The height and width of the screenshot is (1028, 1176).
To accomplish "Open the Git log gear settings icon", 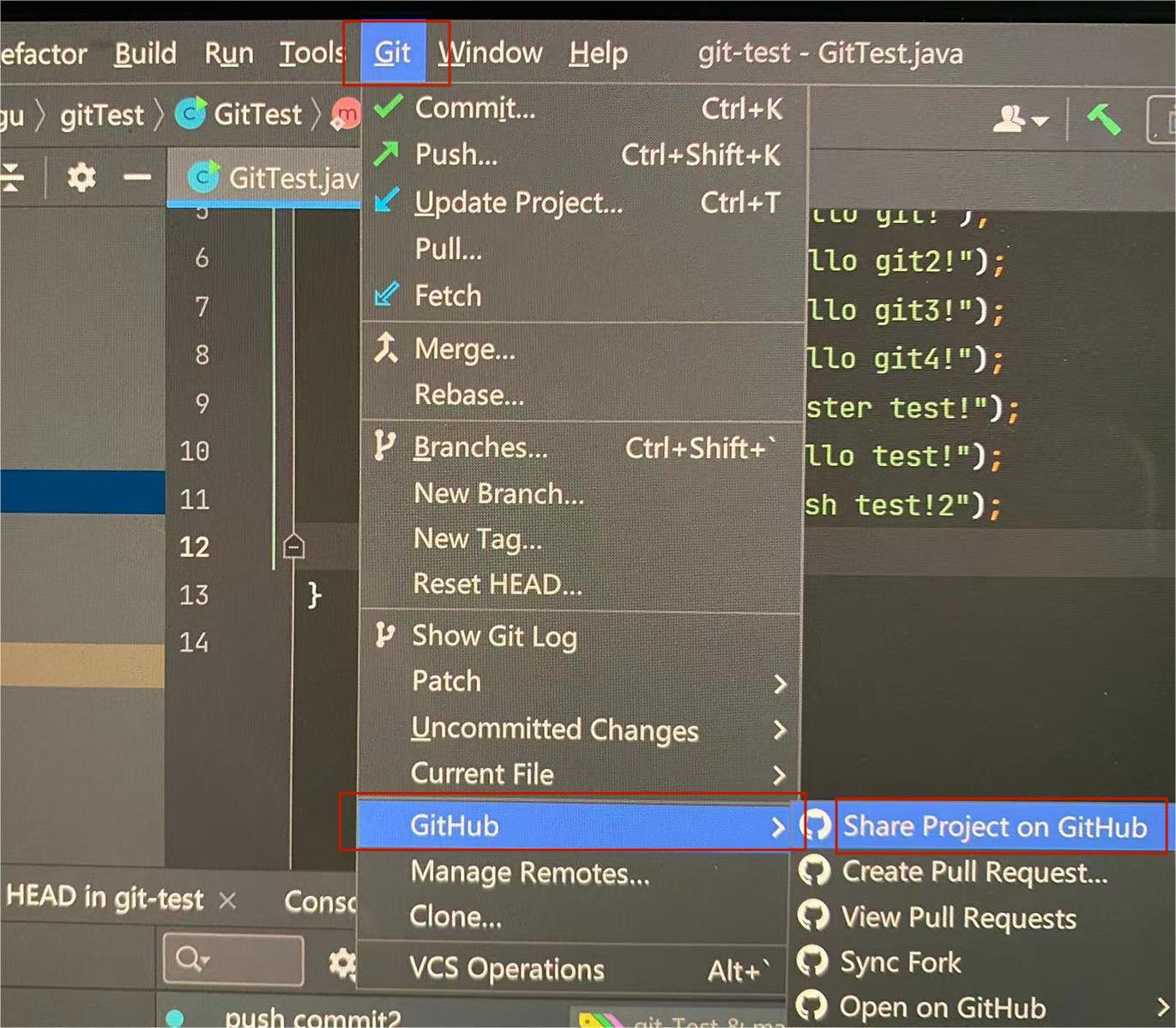I will [343, 963].
